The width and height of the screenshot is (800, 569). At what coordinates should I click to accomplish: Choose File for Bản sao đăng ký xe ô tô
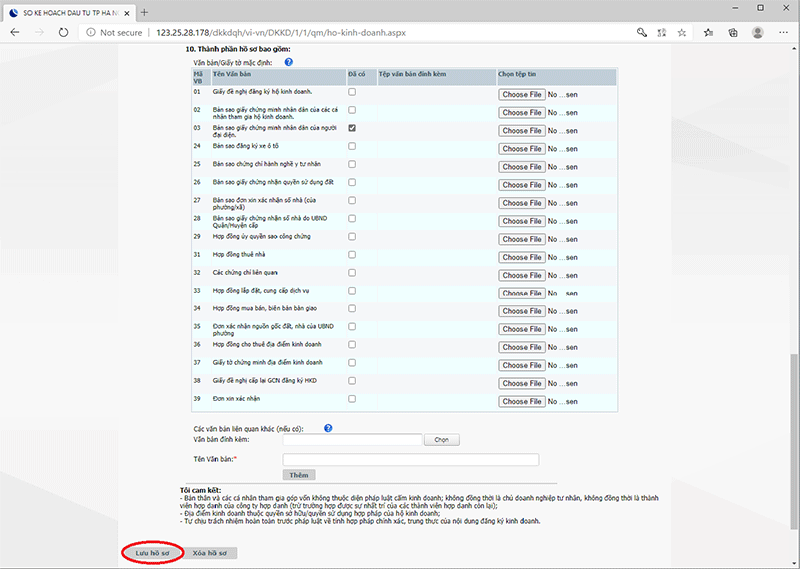(x=522, y=149)
